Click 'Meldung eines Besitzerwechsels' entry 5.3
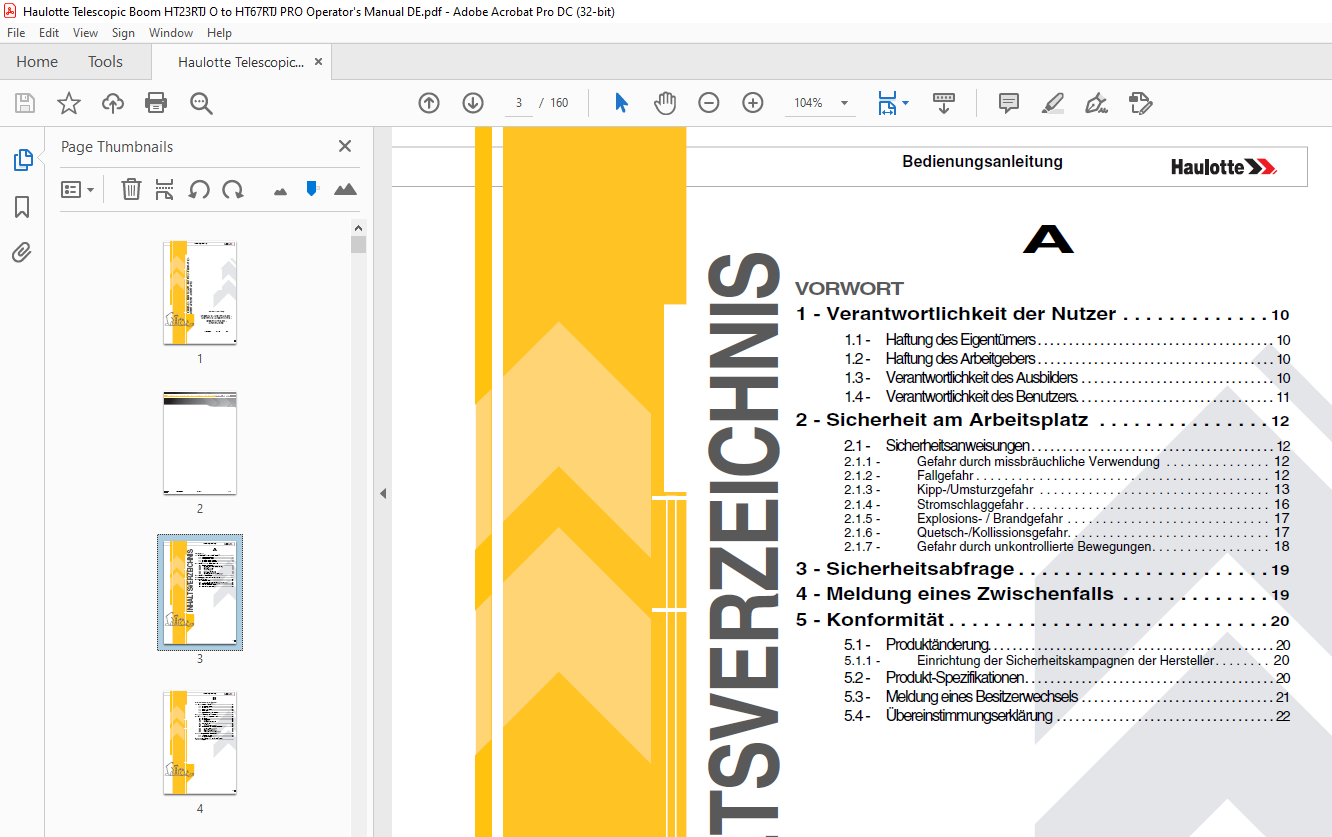This screenshot has height=837, width=1332. 1067,697
